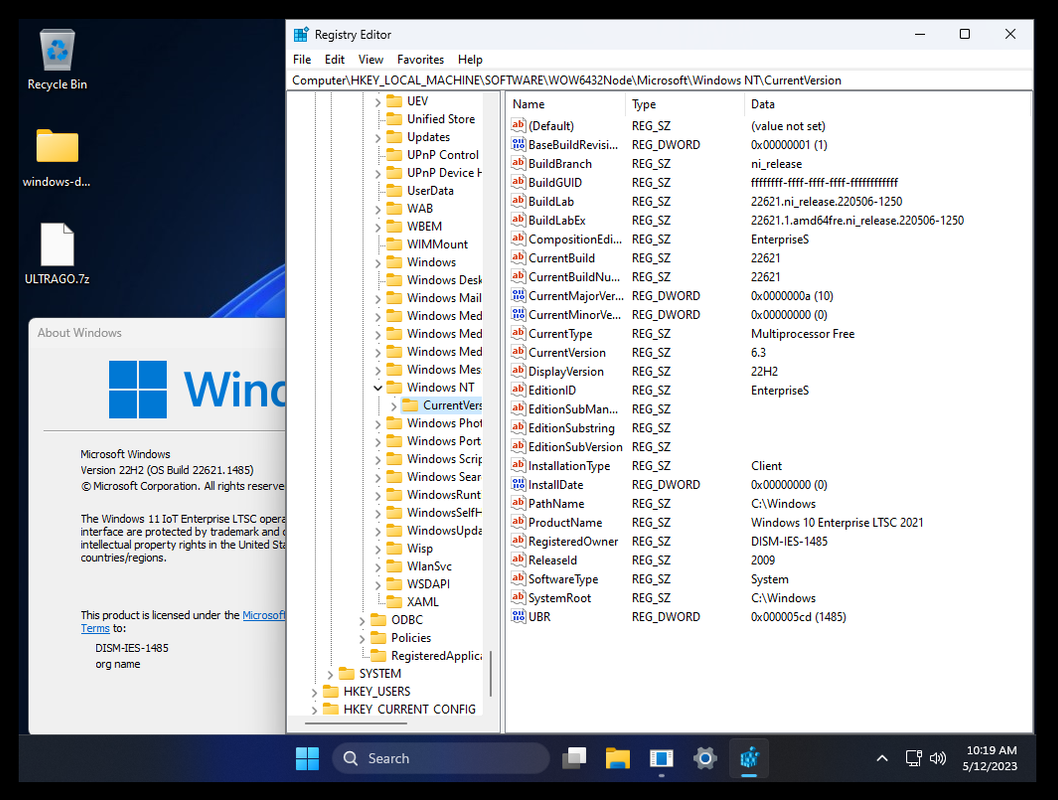Show hidden system tray icons
Viewport: 1058px width, 800px height.
(882, 758)
